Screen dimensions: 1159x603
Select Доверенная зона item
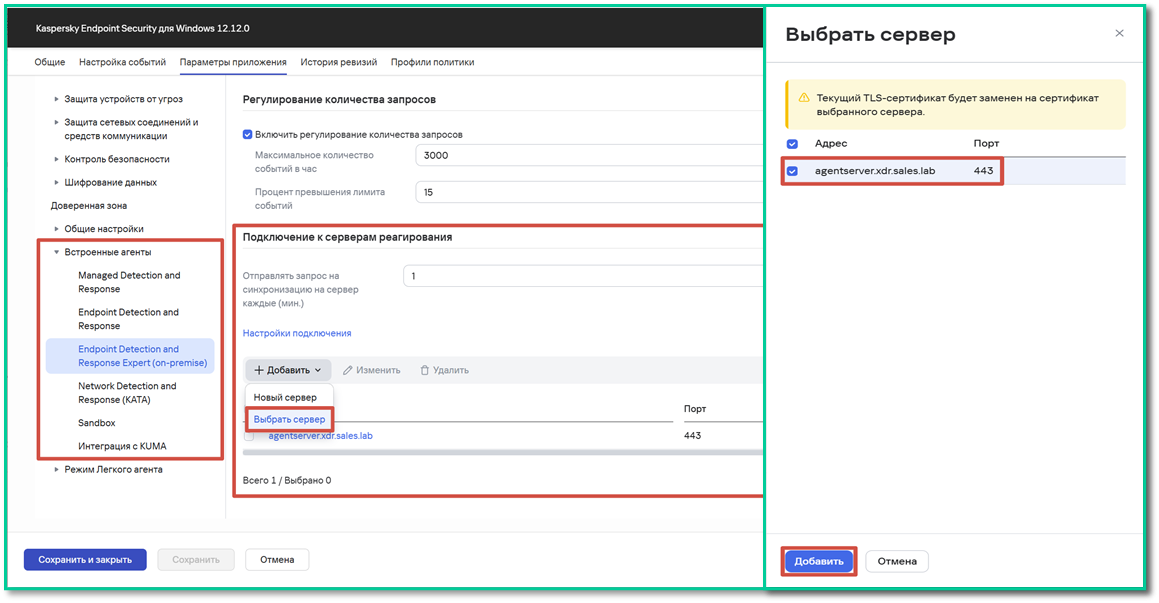click(x=89, y=205)
